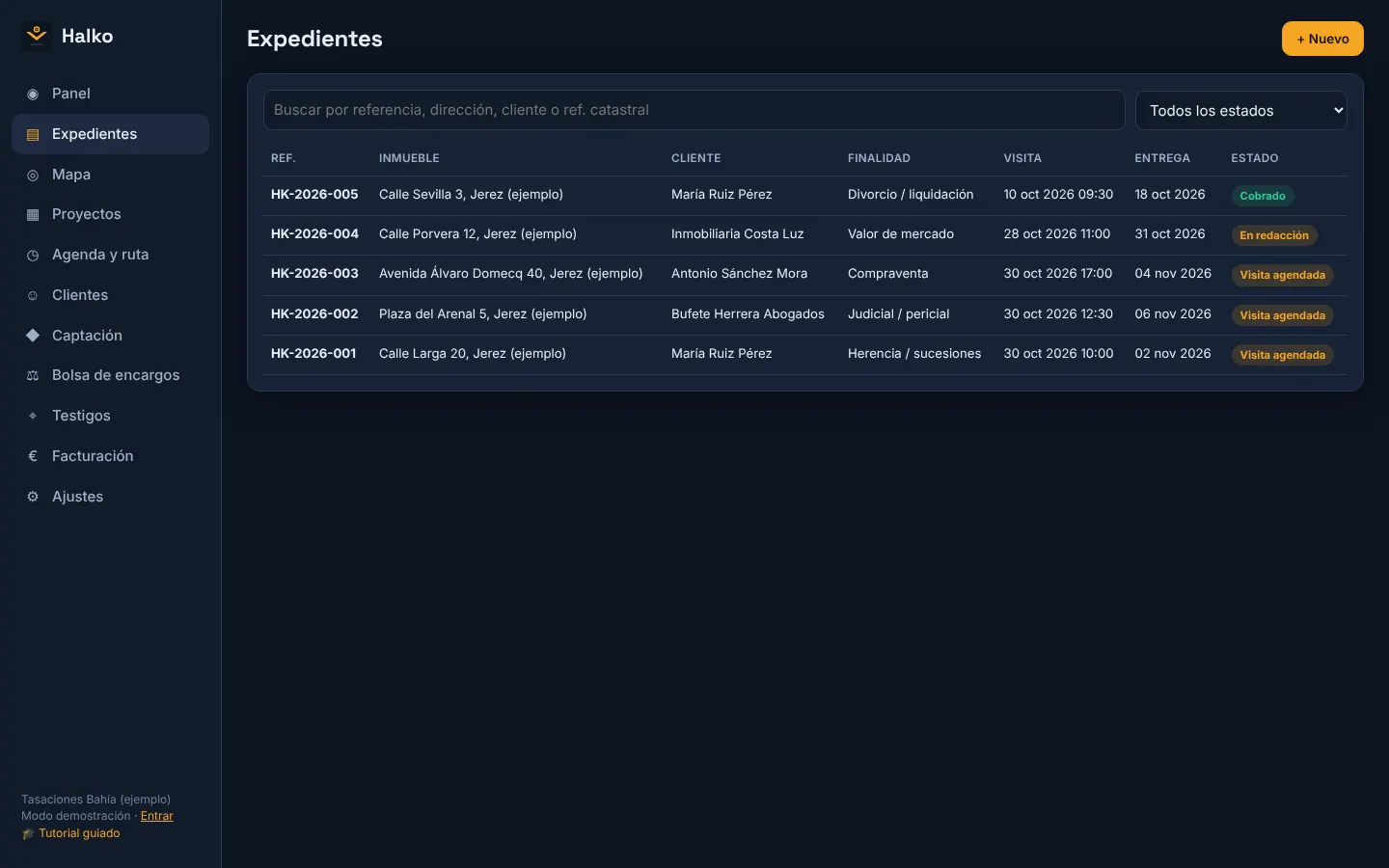This screenshot has height=868, width=1389.
Task: Click the Agenda y ruta clock icon
Action: (33, 255)
